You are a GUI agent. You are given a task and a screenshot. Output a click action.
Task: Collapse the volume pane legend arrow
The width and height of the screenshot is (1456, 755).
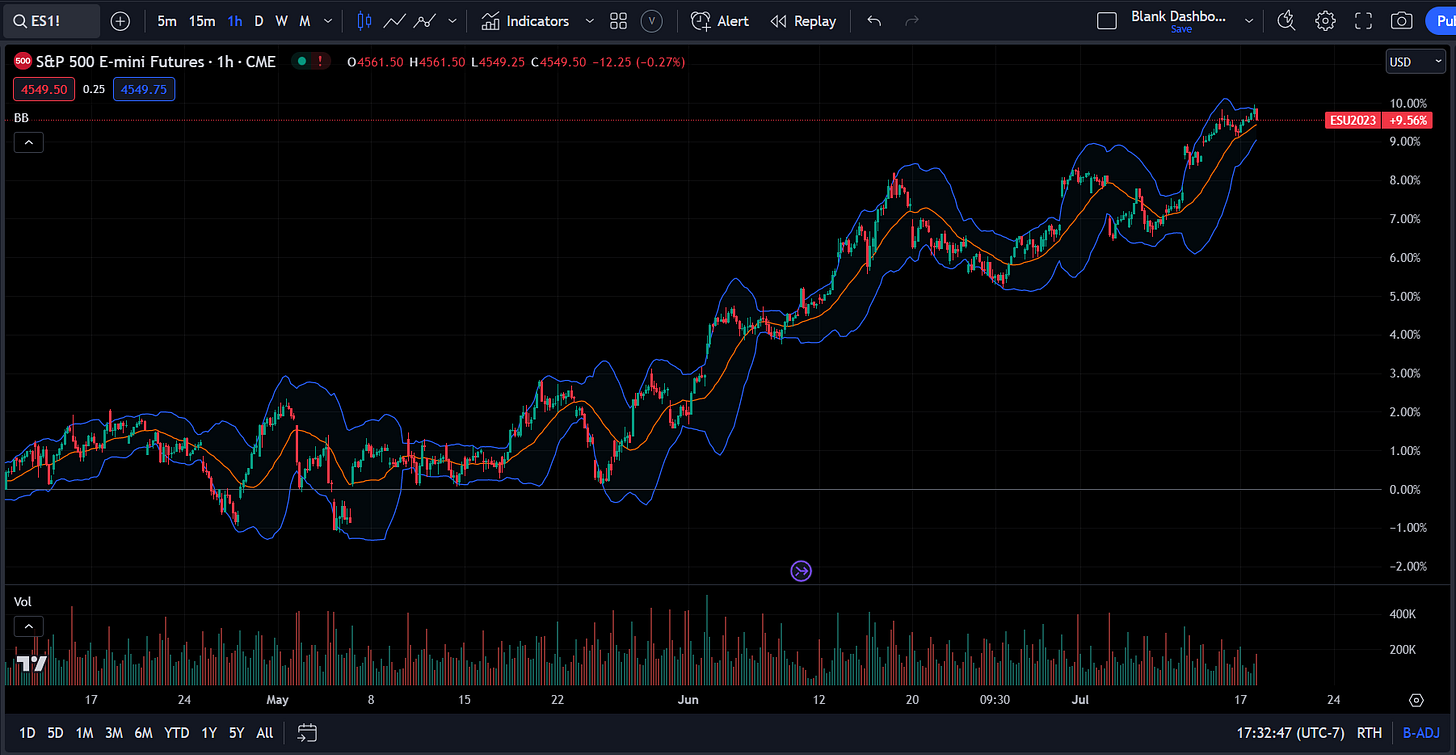(28, 627)
